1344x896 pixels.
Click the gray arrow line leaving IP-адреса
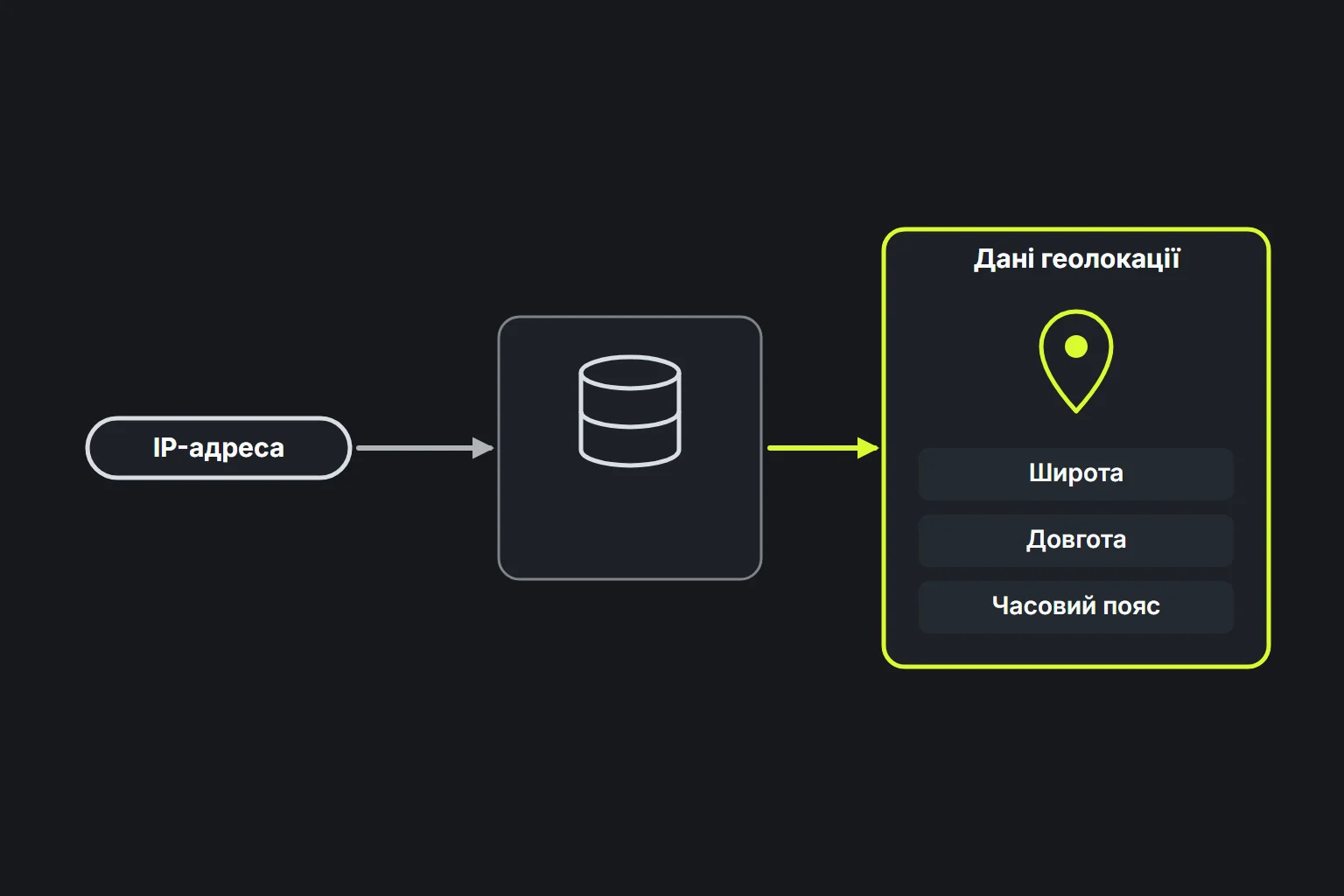[x=415, y=448]
